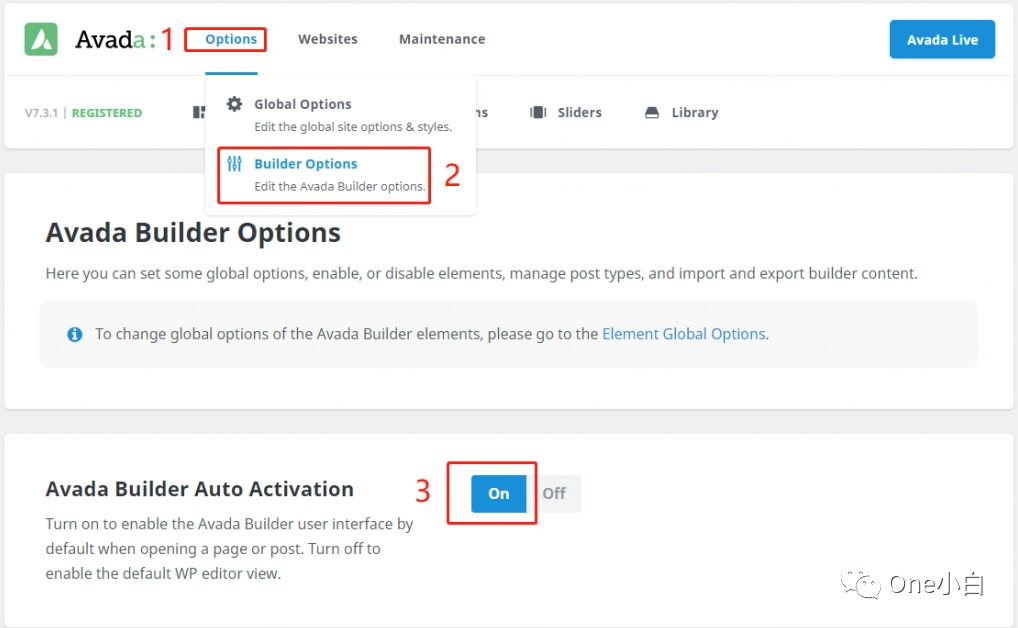Click the blue info circle icon
Screen dimensions: 1018x628
pos(74,334)
